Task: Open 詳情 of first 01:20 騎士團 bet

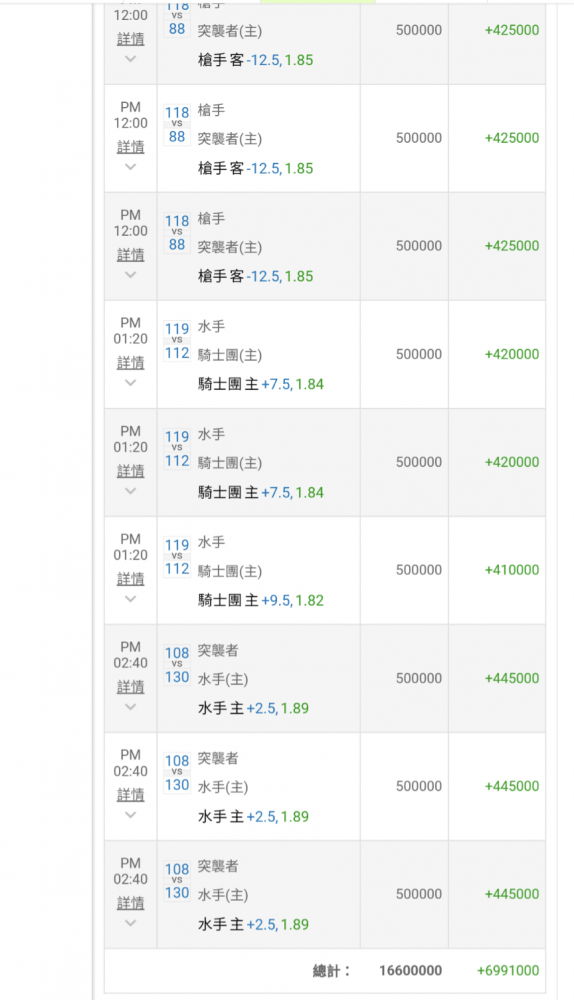Action: 130,362
